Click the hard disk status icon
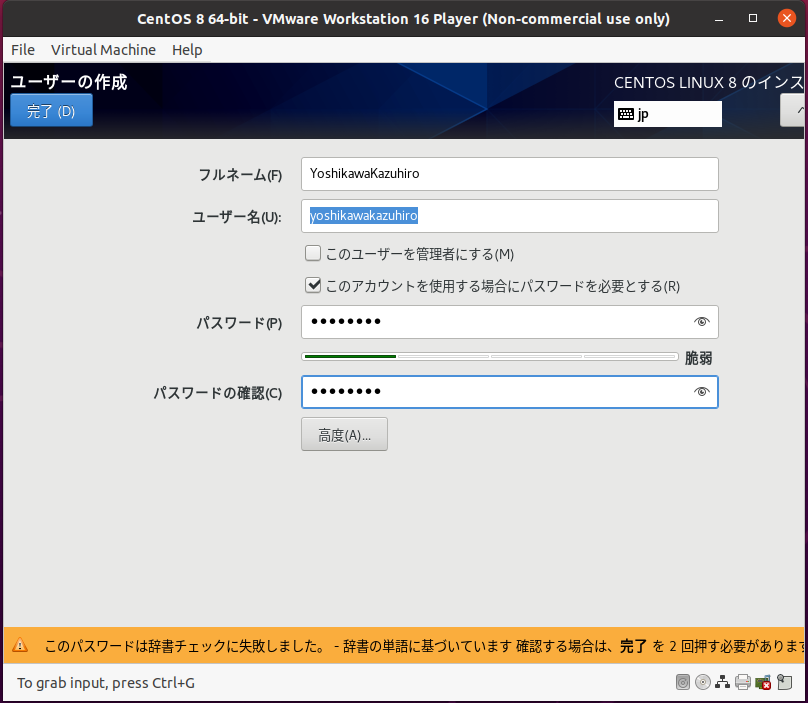 [683, 683]
